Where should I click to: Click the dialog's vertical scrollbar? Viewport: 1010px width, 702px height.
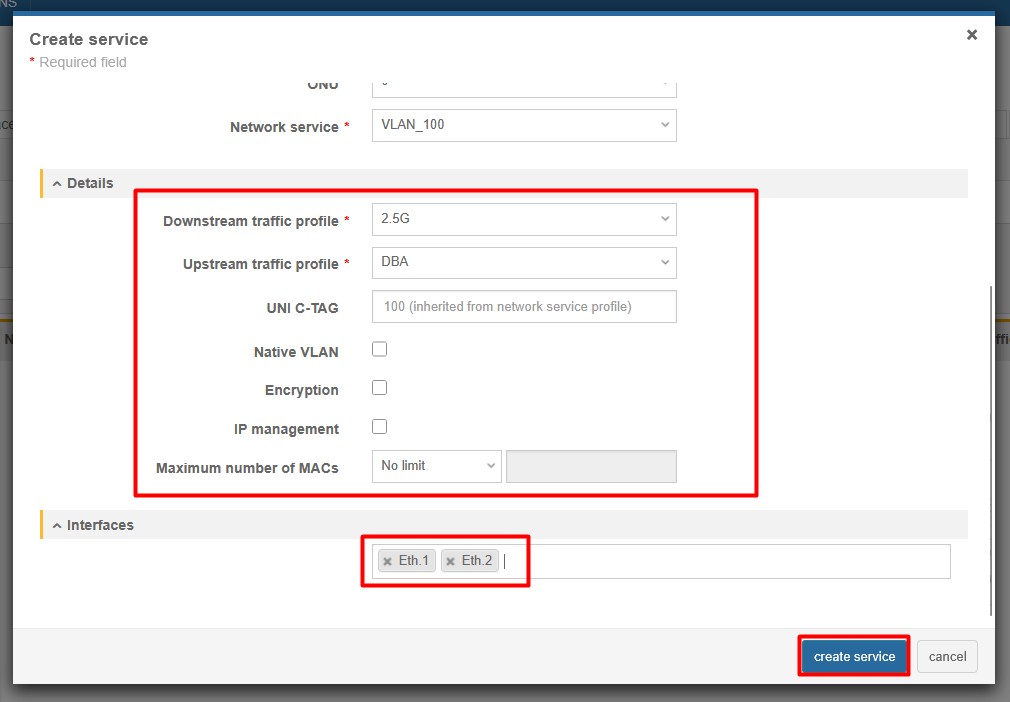991,450
